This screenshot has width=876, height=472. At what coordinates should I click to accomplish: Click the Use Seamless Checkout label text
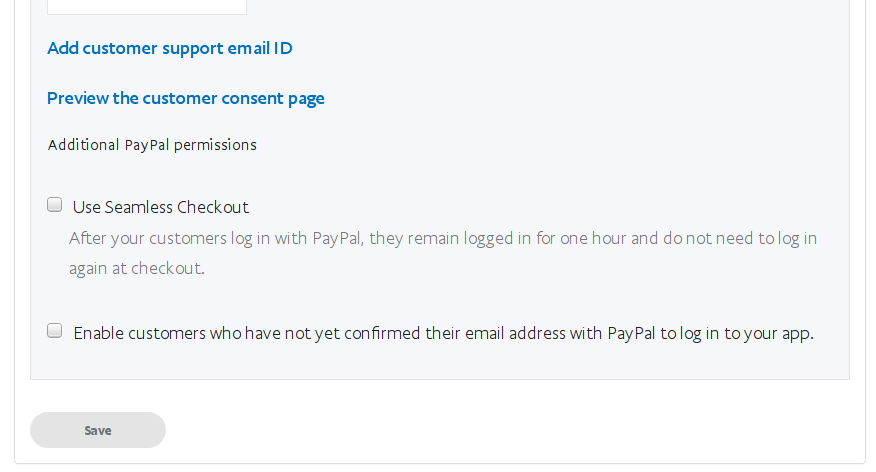(160, 207)
